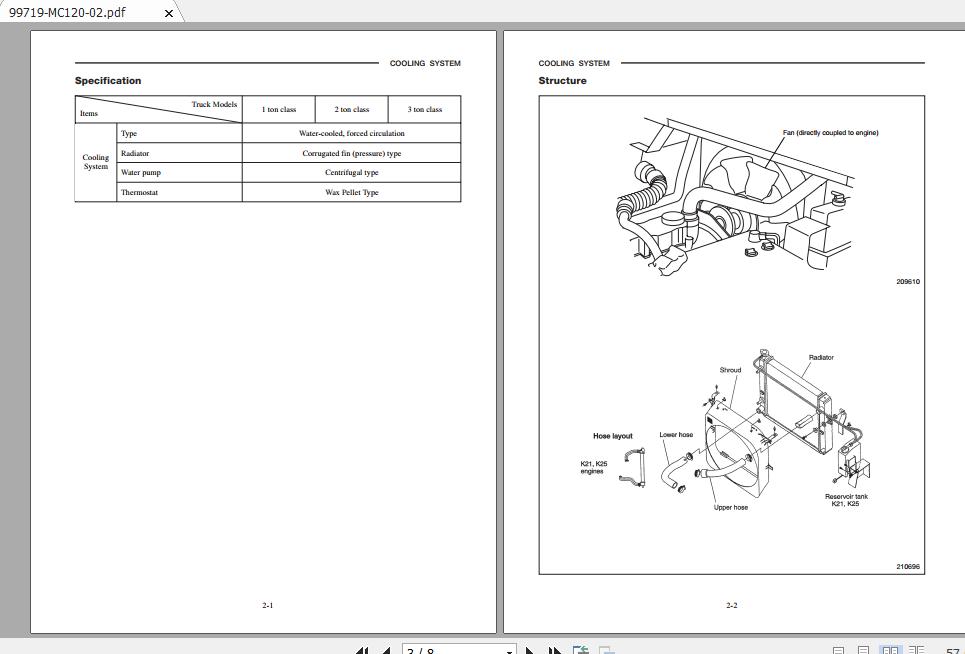965x654 pixels.
Task: Go forward to the next view
Action: [x=607, y=650]
